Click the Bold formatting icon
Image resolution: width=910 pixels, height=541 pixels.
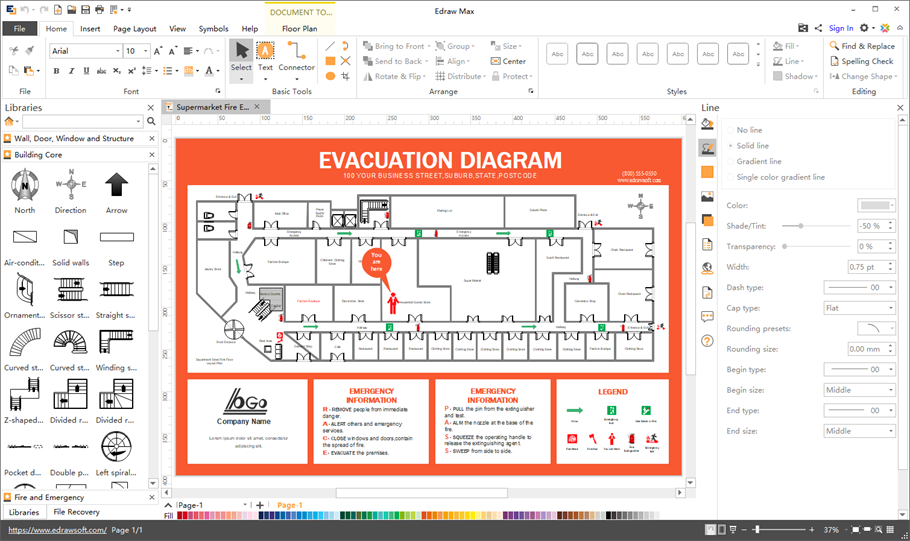[56, 71]
